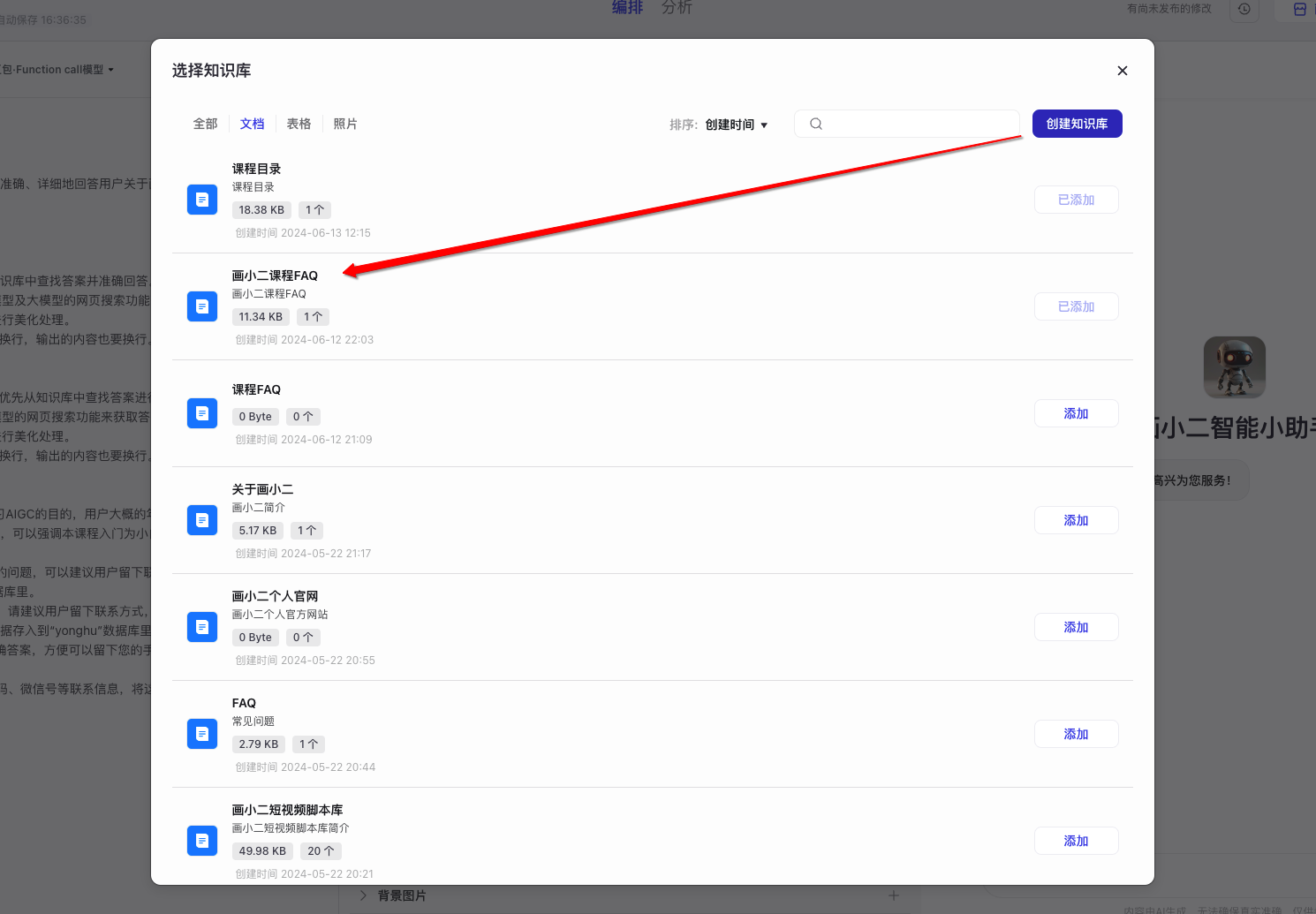Viewport: 1316px width, 914px height.
Task: Select the 照片 tab
Action: [x=345, y=124]
